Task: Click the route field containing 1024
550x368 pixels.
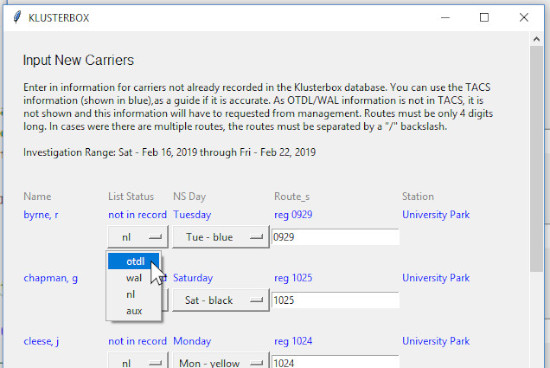Action: click(335, 361)
